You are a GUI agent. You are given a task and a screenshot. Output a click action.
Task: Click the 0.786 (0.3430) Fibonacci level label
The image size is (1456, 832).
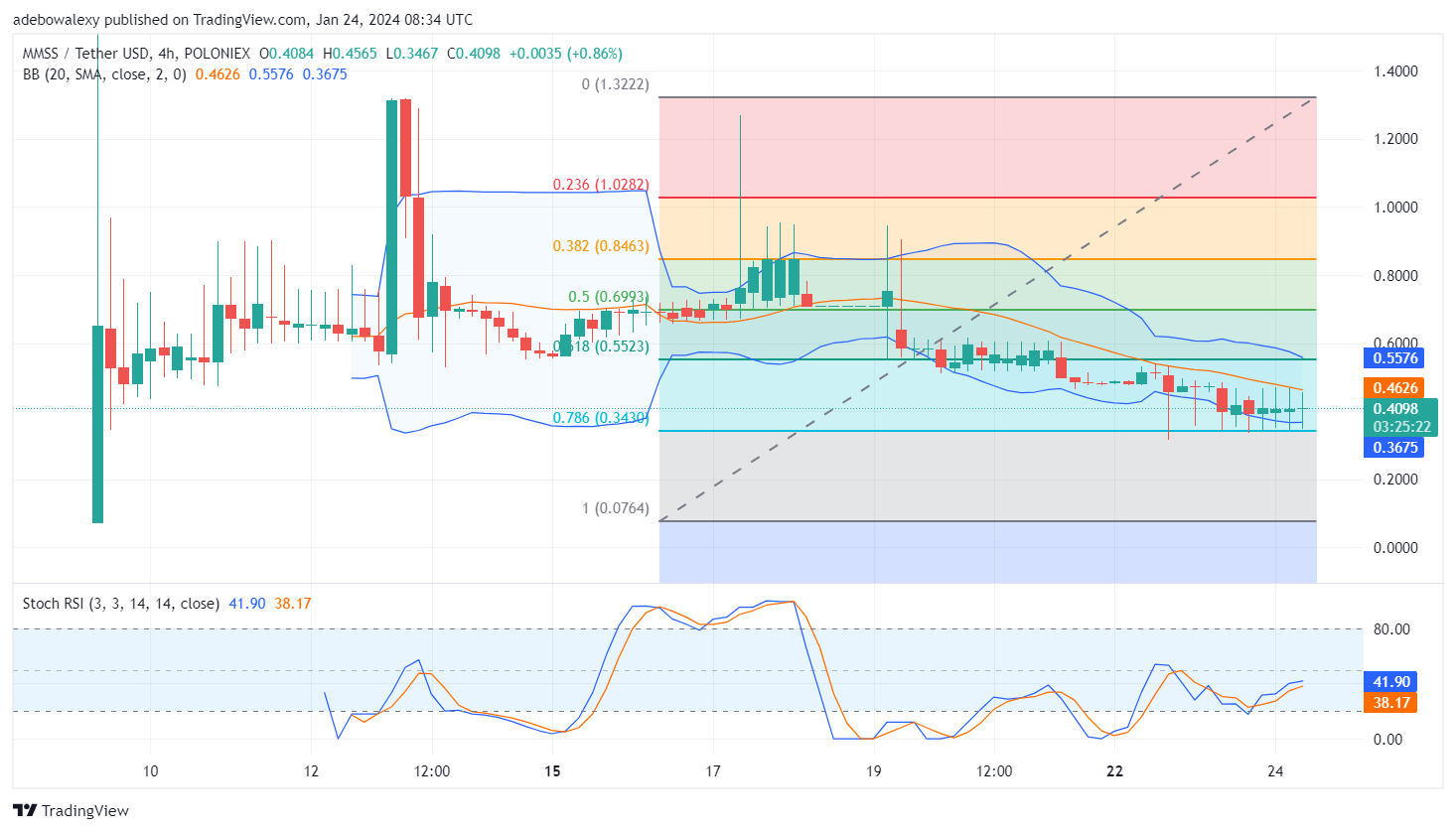[x=600, y=418]
